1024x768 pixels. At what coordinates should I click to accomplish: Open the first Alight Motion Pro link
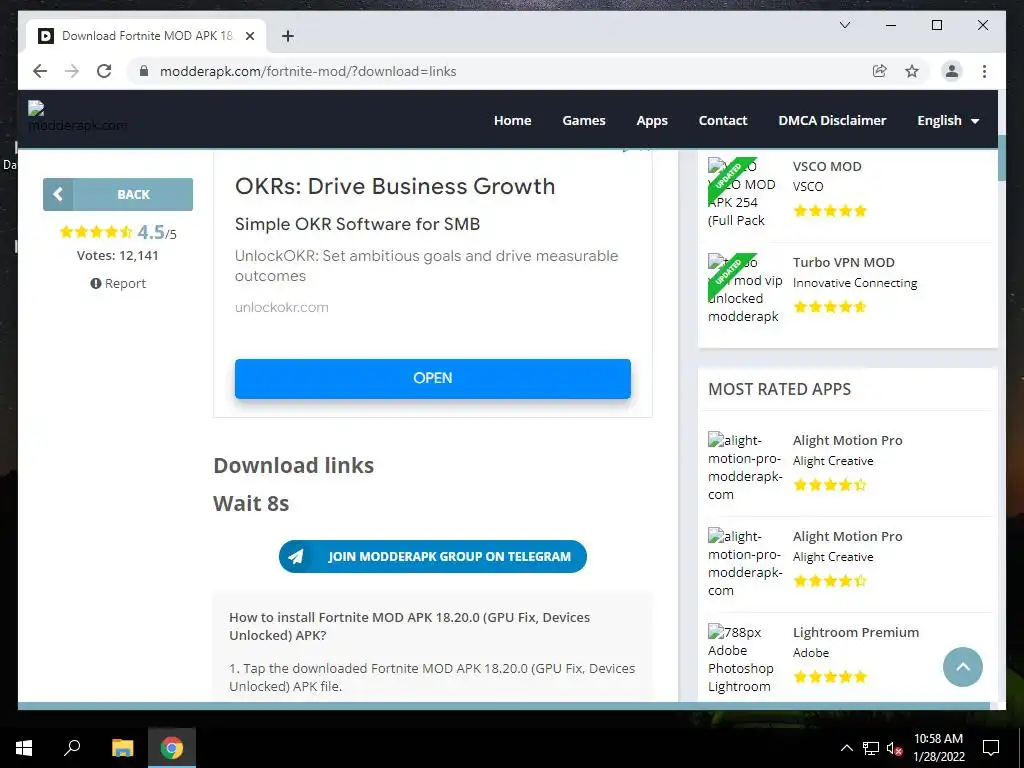[x=847, y=441]
